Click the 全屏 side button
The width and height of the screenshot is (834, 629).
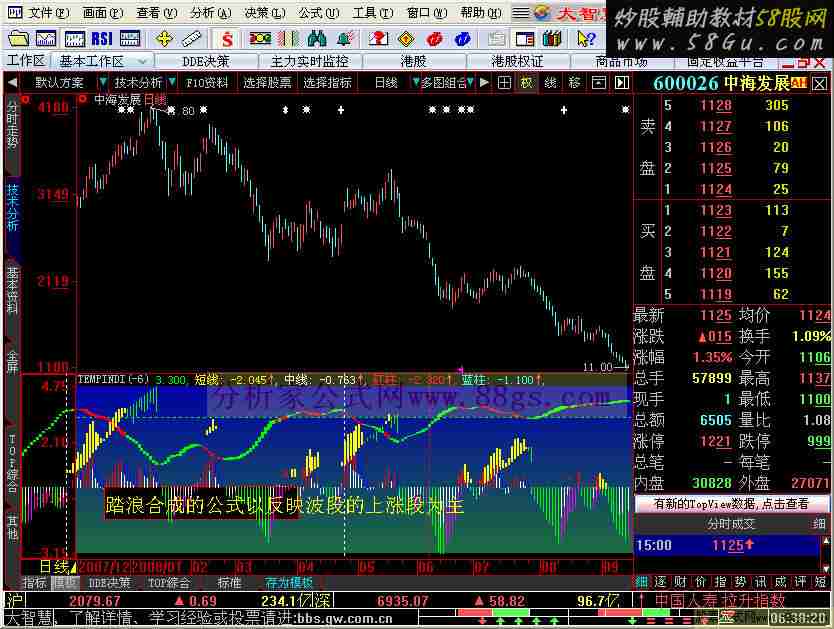pyautogui.click(x=12, y=362)
